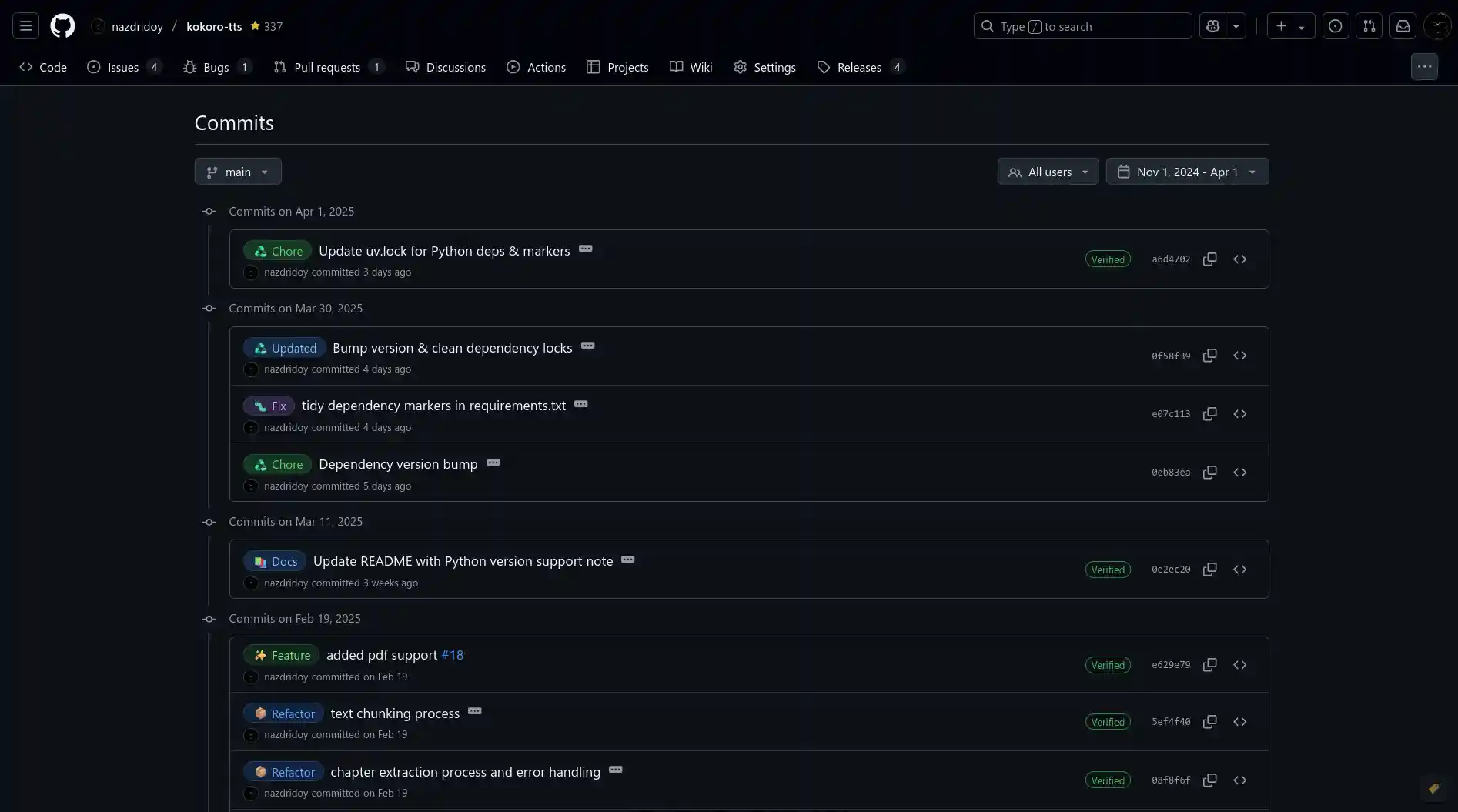Copy full SHA for commit a6d4702

[1209, 259]
